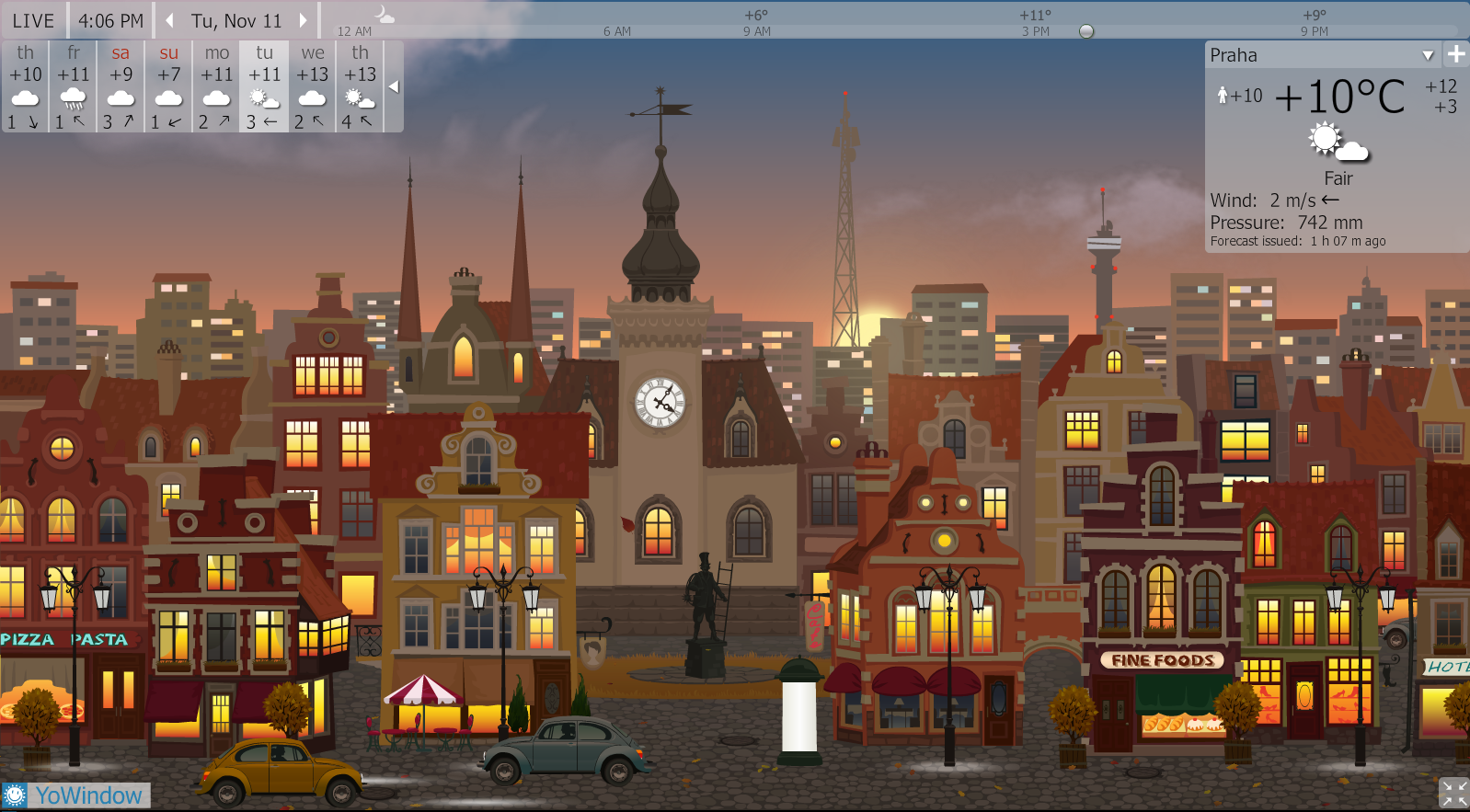Go to next day with right arrow

click(x=304, y=20)
